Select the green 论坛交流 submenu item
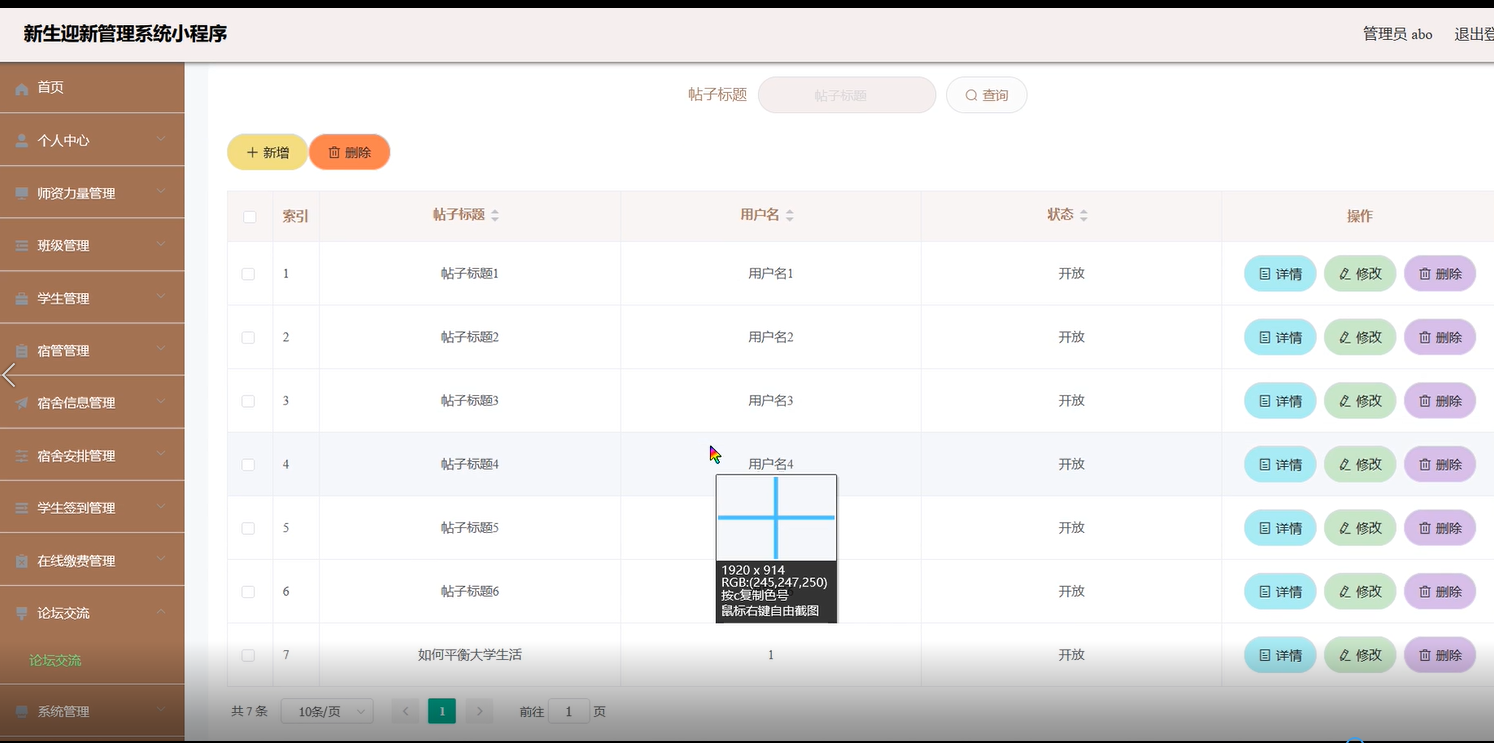 tap(55, 660)
